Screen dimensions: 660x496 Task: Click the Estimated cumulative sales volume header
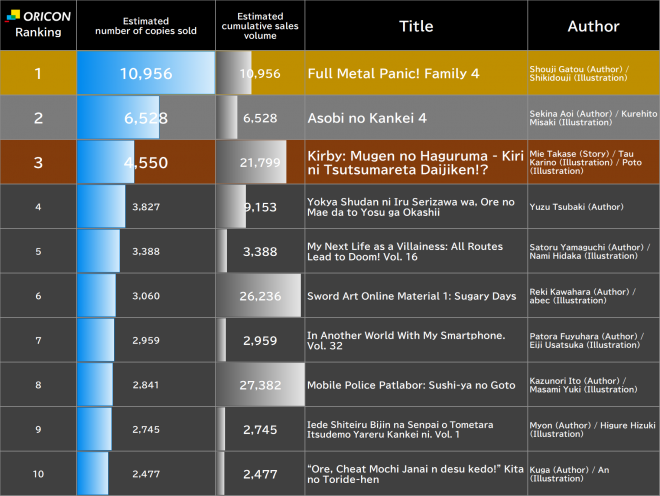point(260,26)
